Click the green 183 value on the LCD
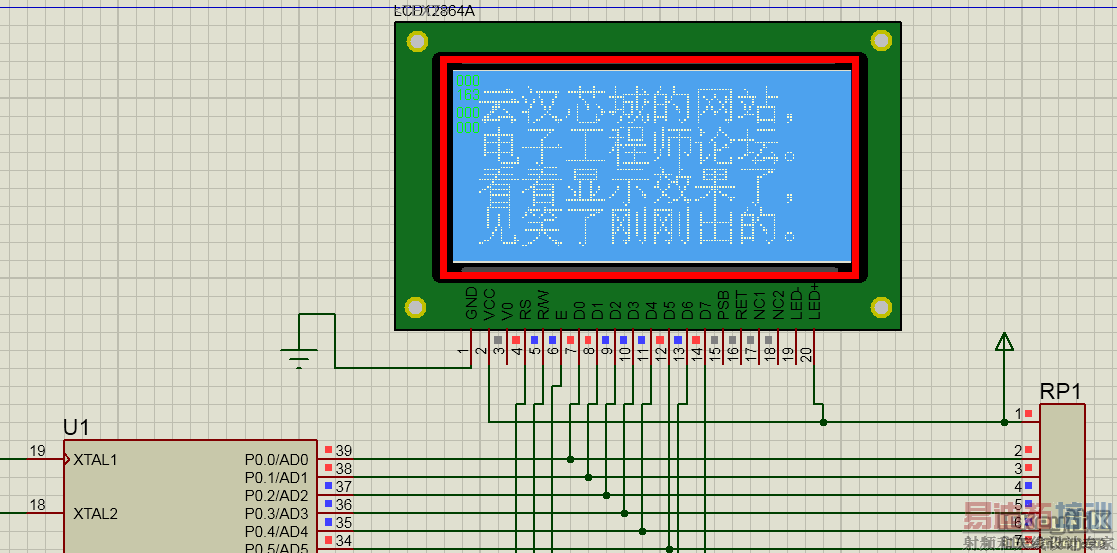 pyautogui.click(x=468, y=95)
